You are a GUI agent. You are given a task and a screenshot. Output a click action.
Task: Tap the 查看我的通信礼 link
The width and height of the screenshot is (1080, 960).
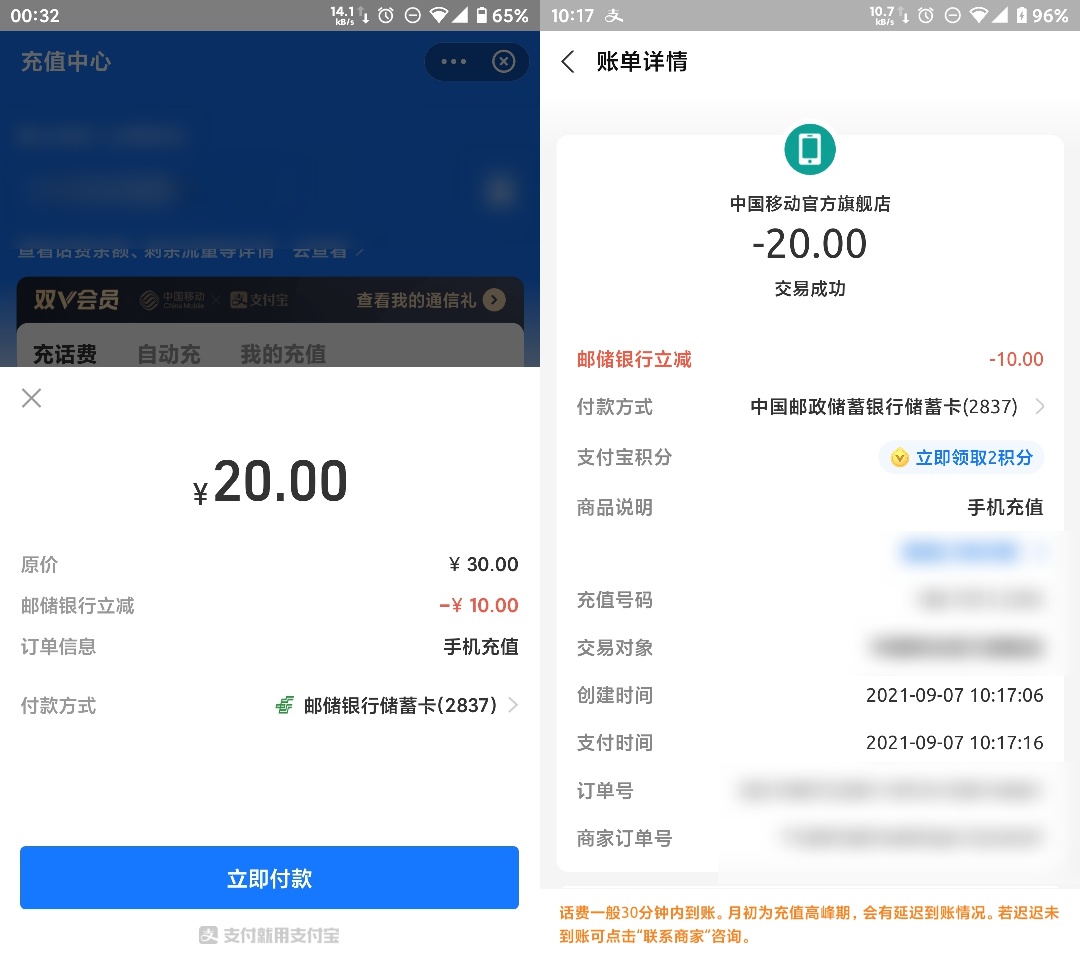point(416,300)
